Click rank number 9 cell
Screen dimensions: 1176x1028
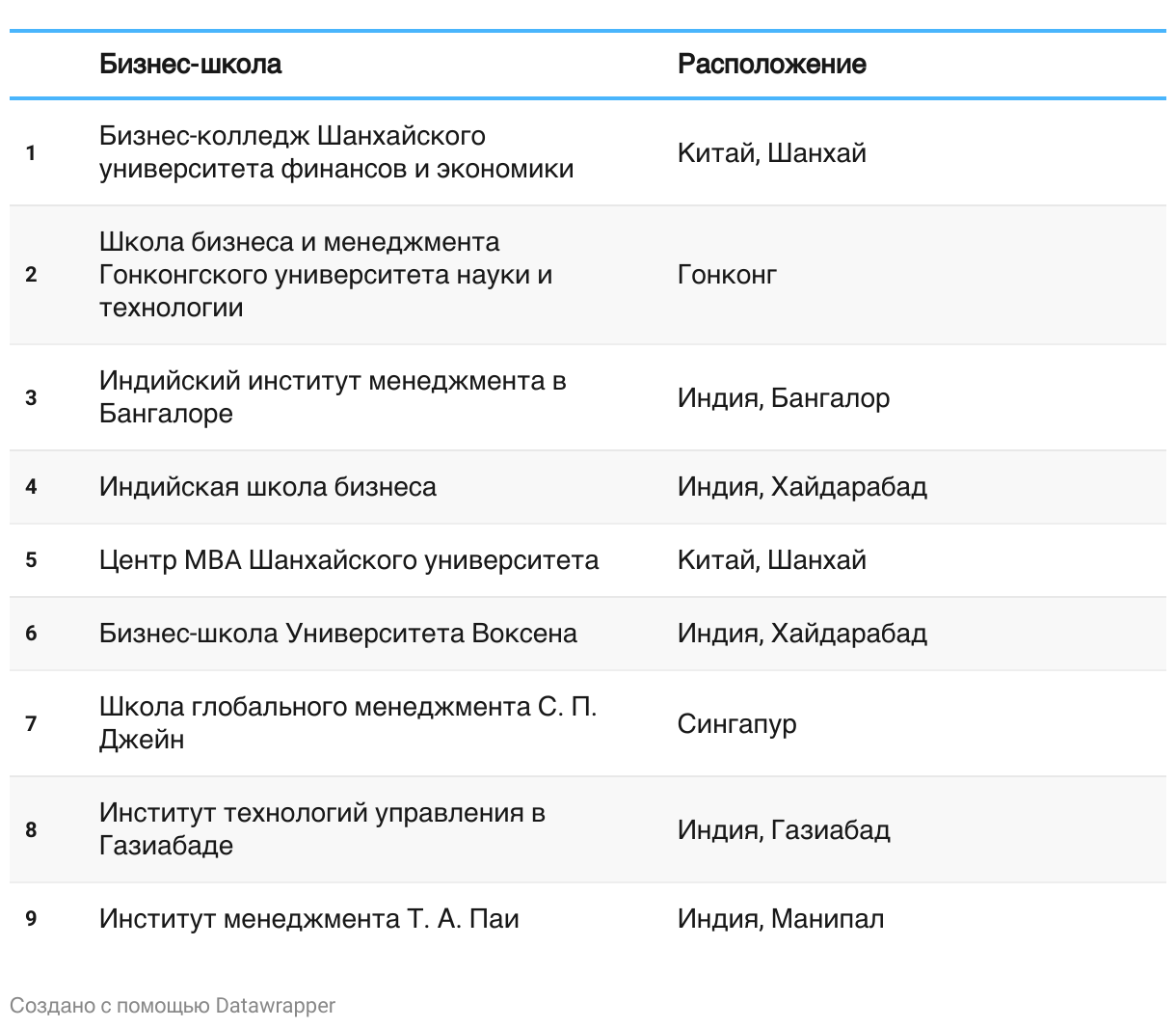click(x=31, y=919)
